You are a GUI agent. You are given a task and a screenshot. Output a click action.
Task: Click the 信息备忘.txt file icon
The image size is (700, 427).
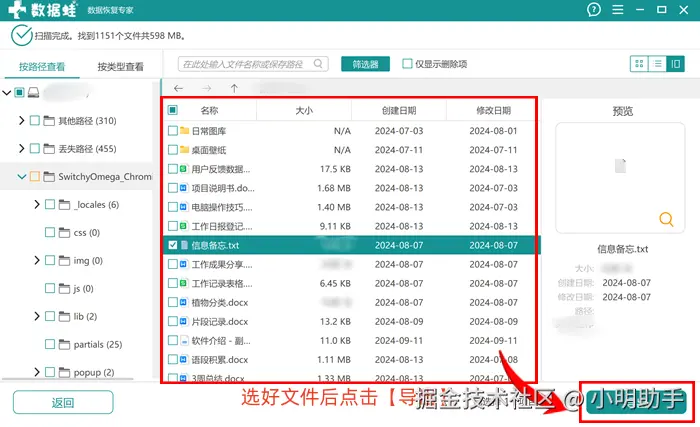[184, 245]
